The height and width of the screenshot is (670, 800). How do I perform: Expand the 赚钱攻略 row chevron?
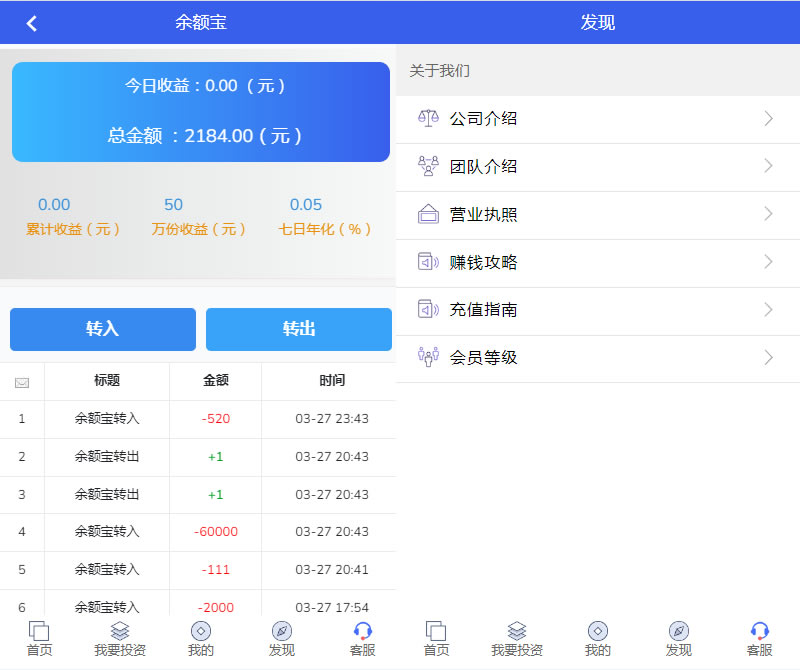(x=768, y=262)
